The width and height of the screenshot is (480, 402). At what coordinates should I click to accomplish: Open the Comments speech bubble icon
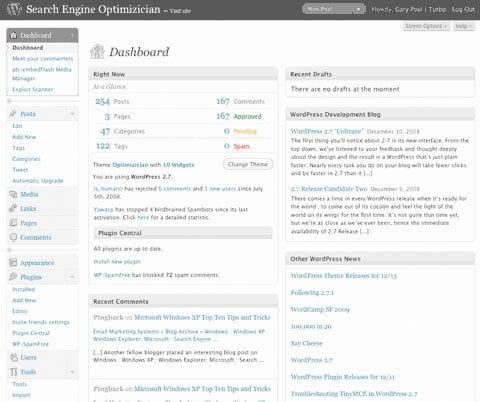pyautogui.click(x=13, y=237)
